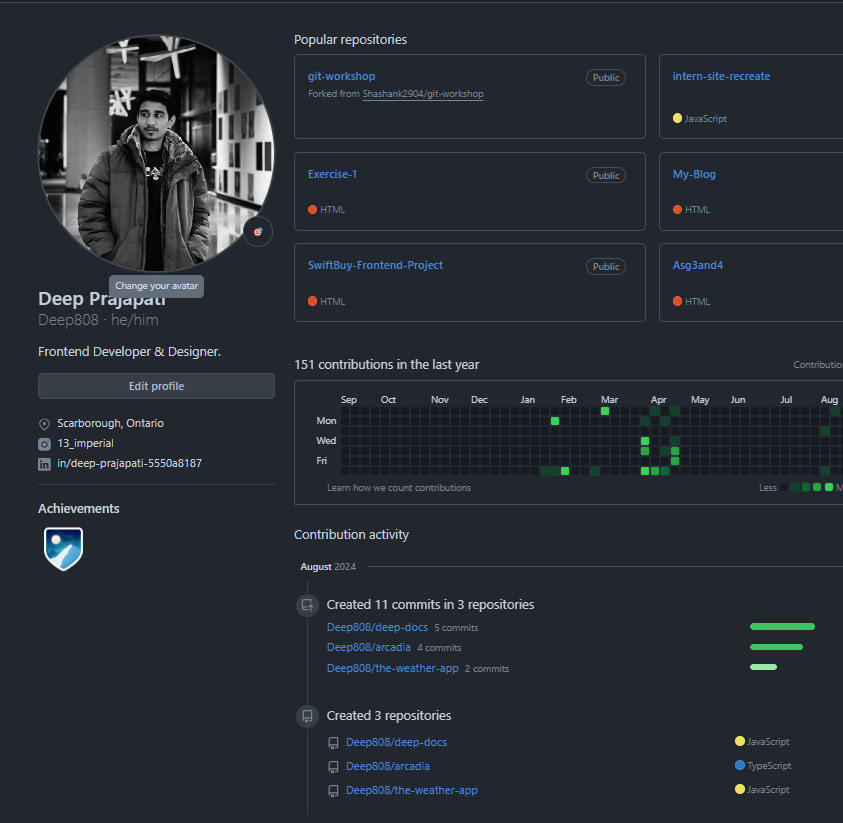Image resolution: width=843 pixels, height=823 pixels.
Task: Click the bright green Monday cell under Feb
Action: (555, 421)
